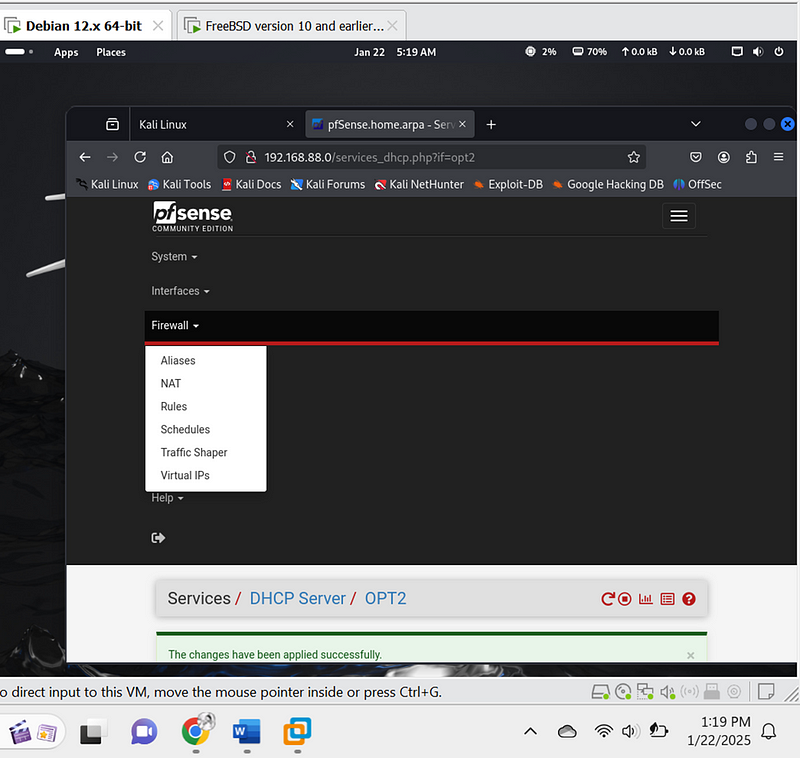Open Firefox extensions puzzle icon

[x=751, y=157]
